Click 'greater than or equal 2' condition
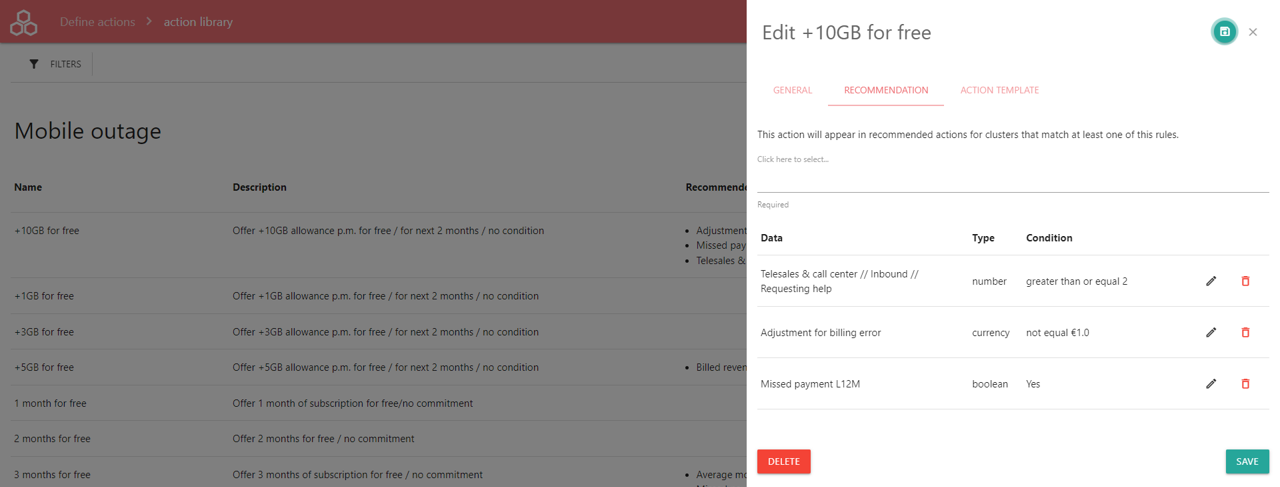The image size is (1280, 487). pyautogui.click(x=1076, y=281)
